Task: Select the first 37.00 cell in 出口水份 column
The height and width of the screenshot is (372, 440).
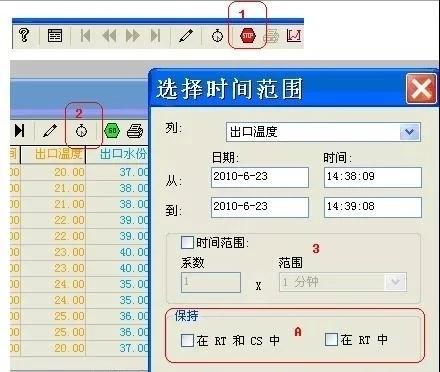Action: click(117, 172)
